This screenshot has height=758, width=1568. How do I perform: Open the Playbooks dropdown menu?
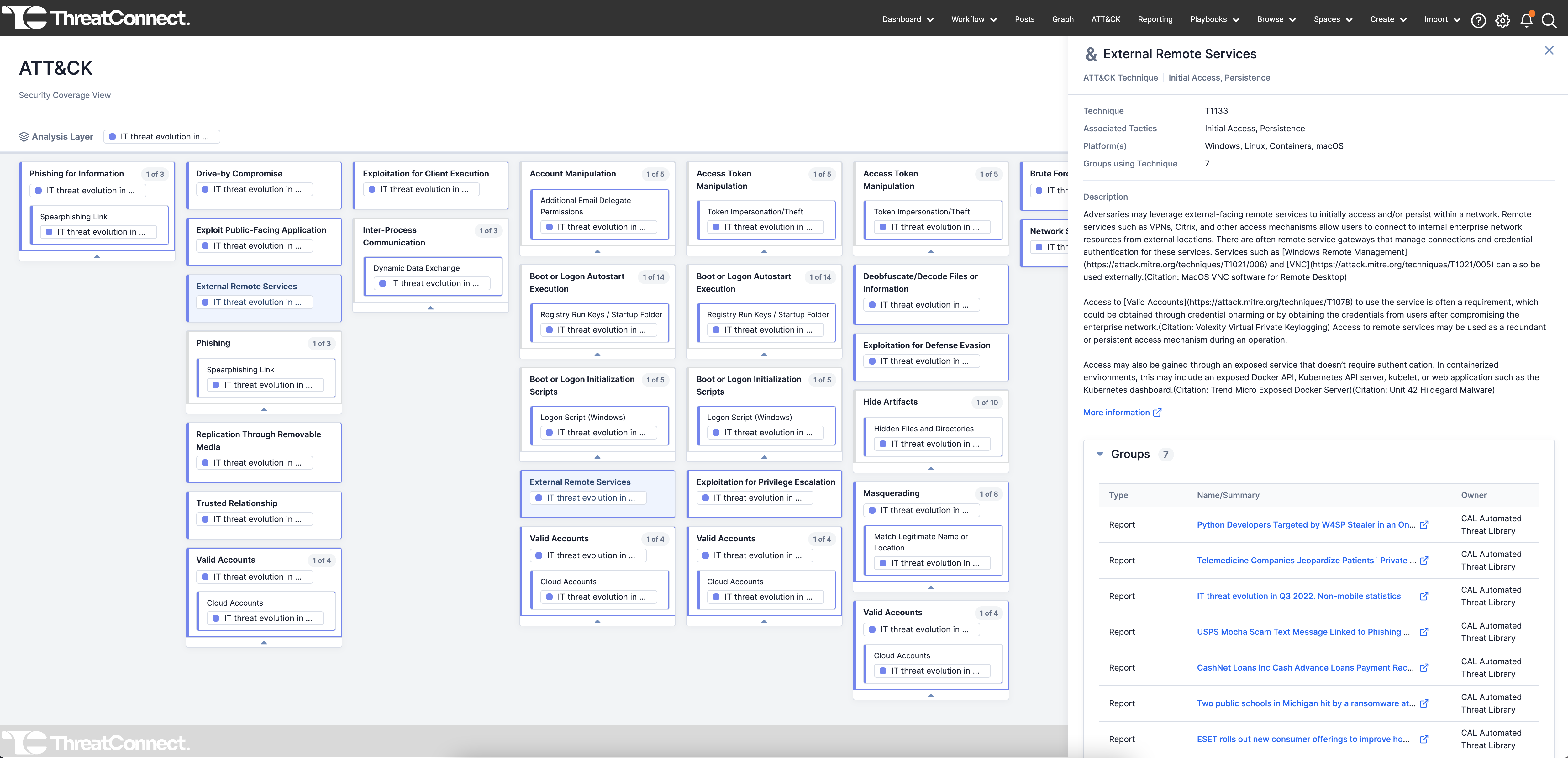point(1214,19)
